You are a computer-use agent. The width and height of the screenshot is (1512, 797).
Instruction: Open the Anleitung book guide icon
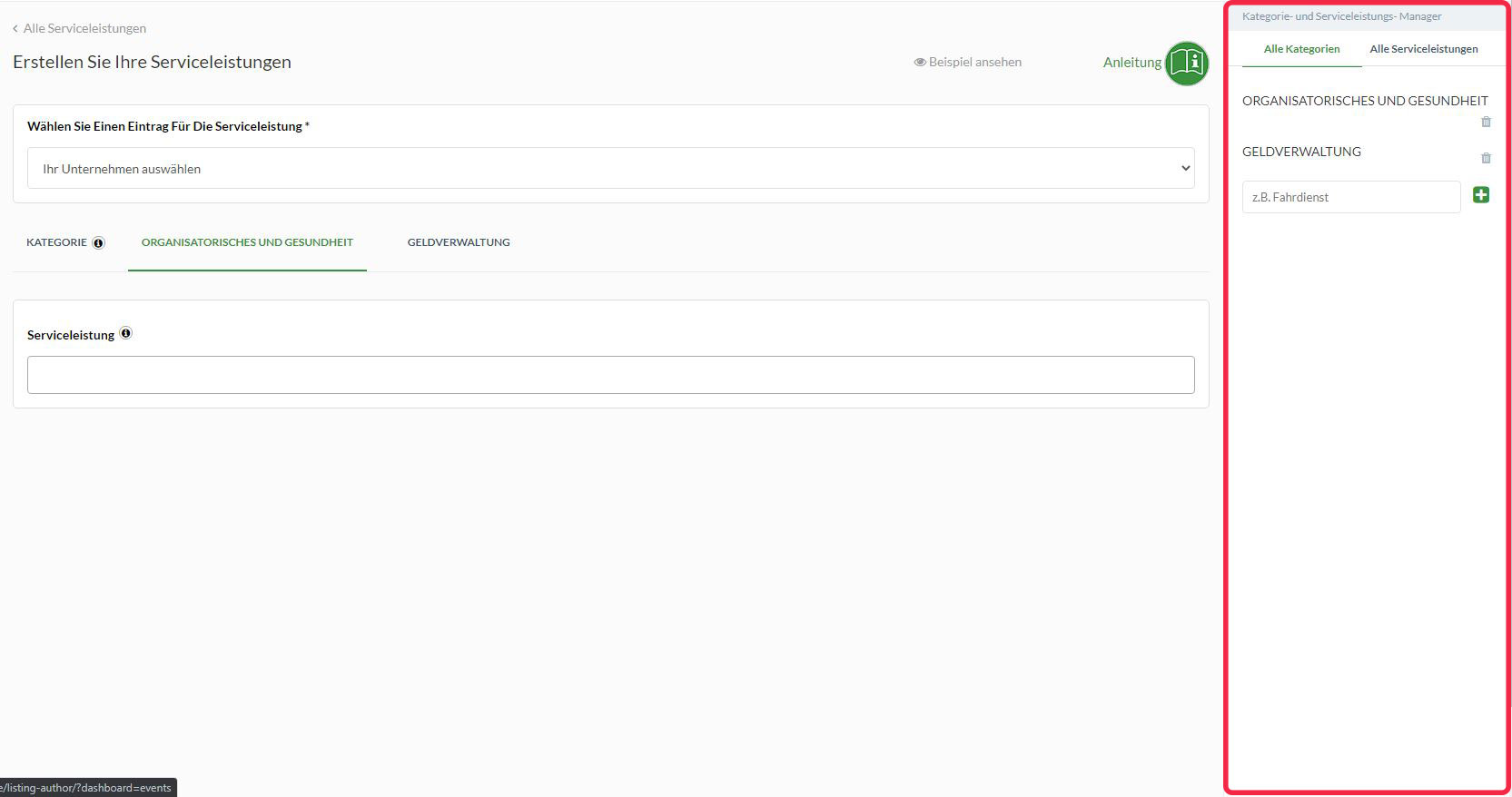point(1186,64)
